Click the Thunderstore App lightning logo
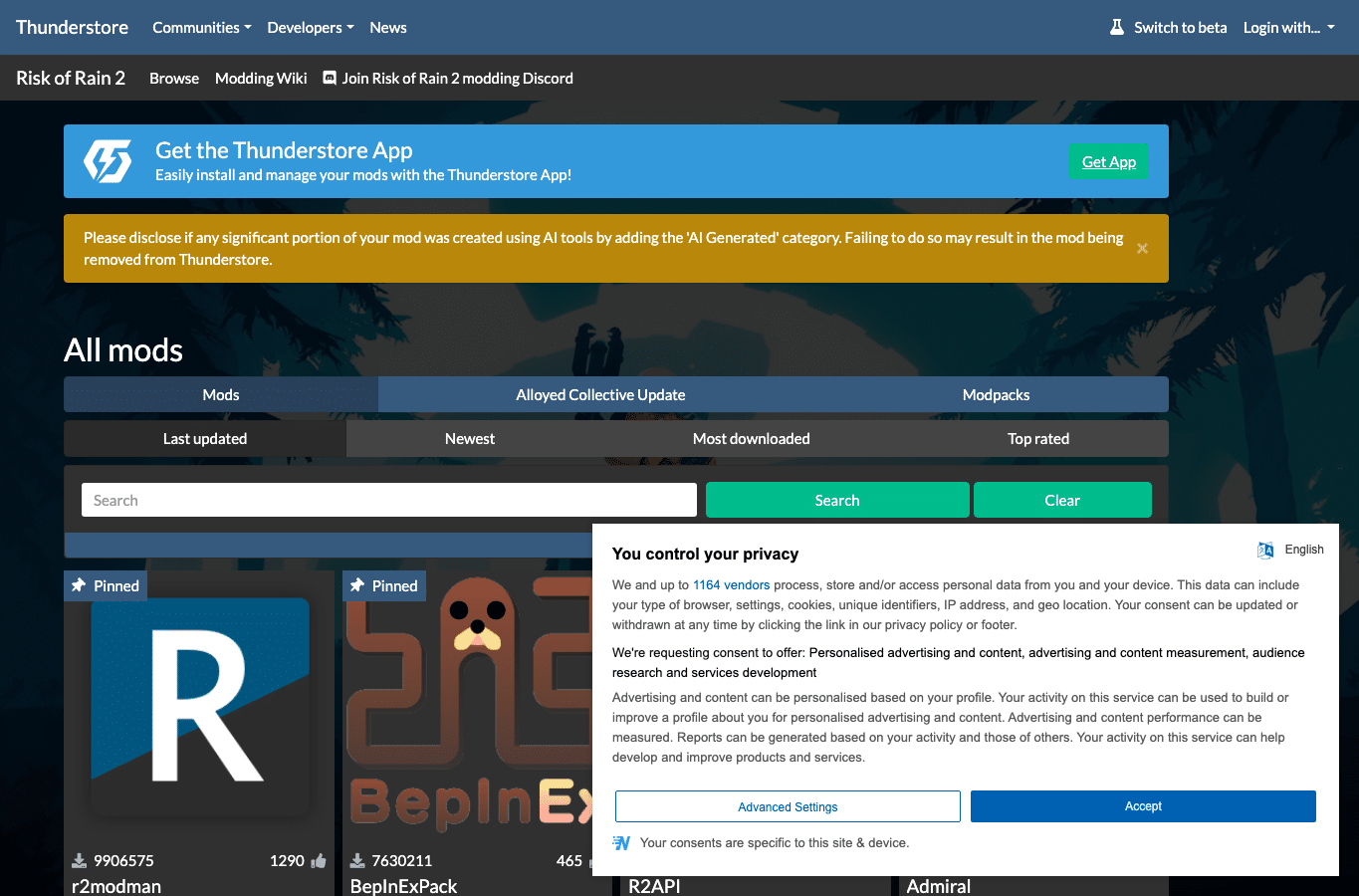Viewport: 1359px width, 896px height. [x=108, y=161]
